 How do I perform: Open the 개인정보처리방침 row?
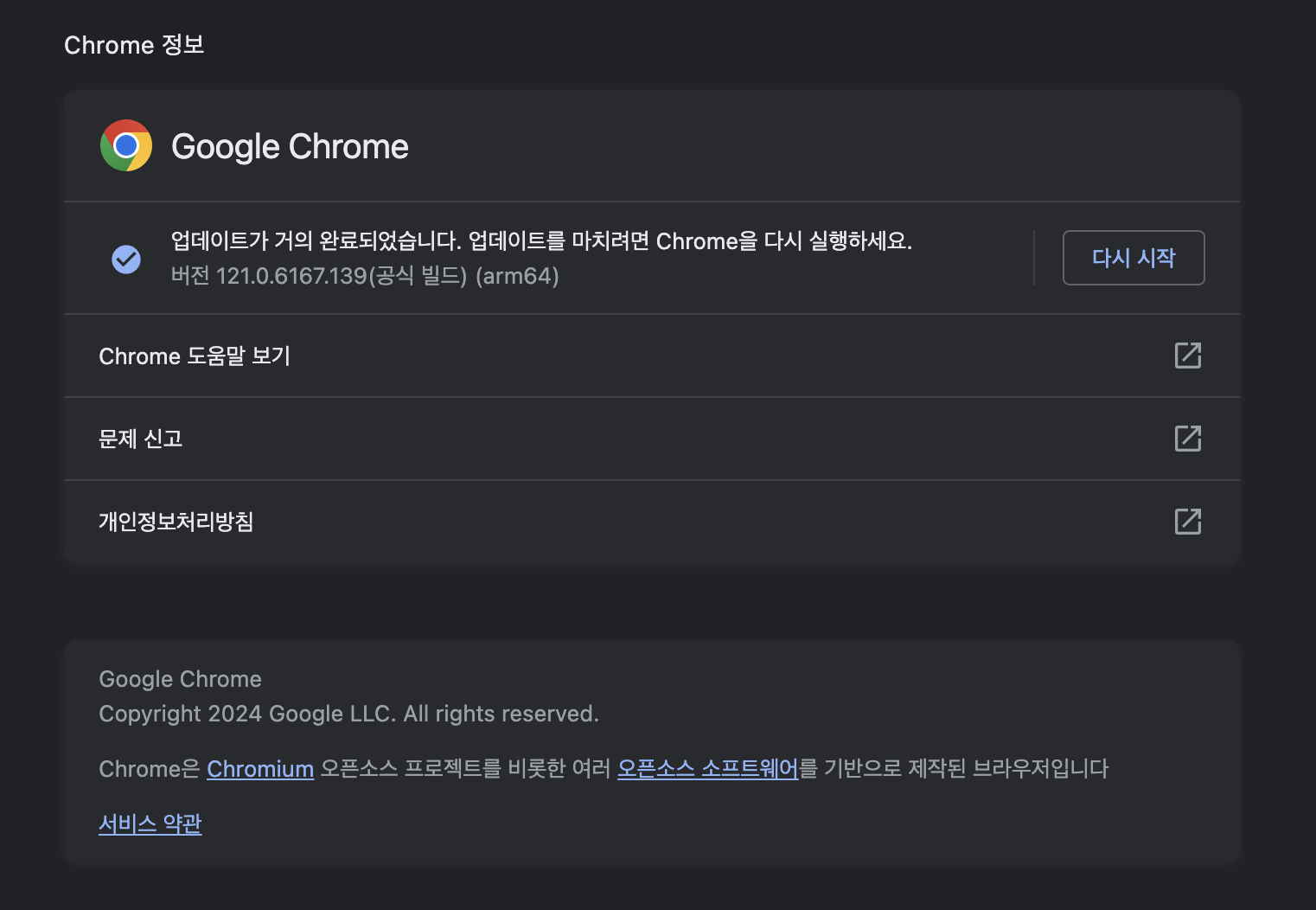(x=652, y=522)
